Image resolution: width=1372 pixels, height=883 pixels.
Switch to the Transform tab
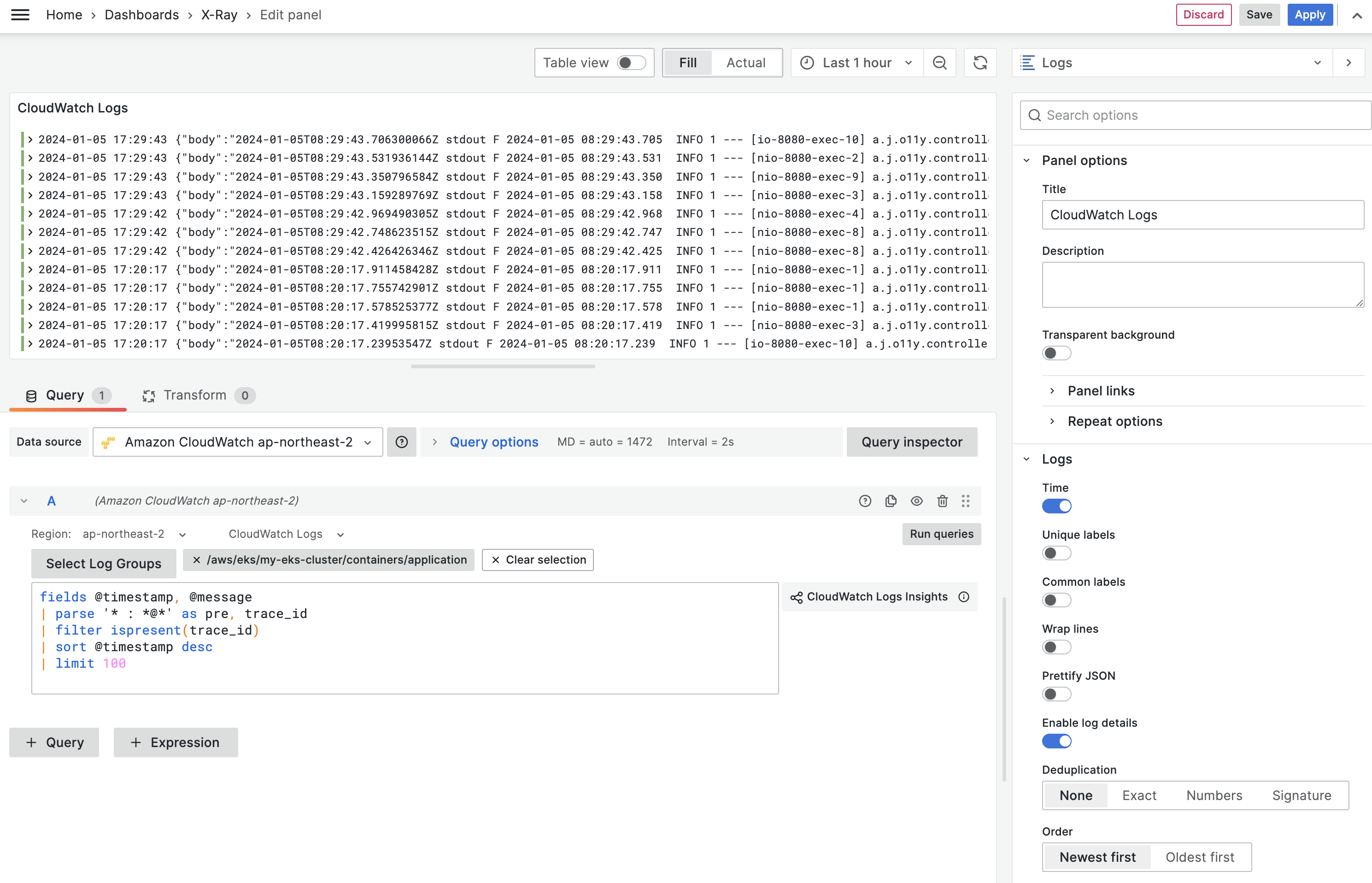(x=195, y=395)
